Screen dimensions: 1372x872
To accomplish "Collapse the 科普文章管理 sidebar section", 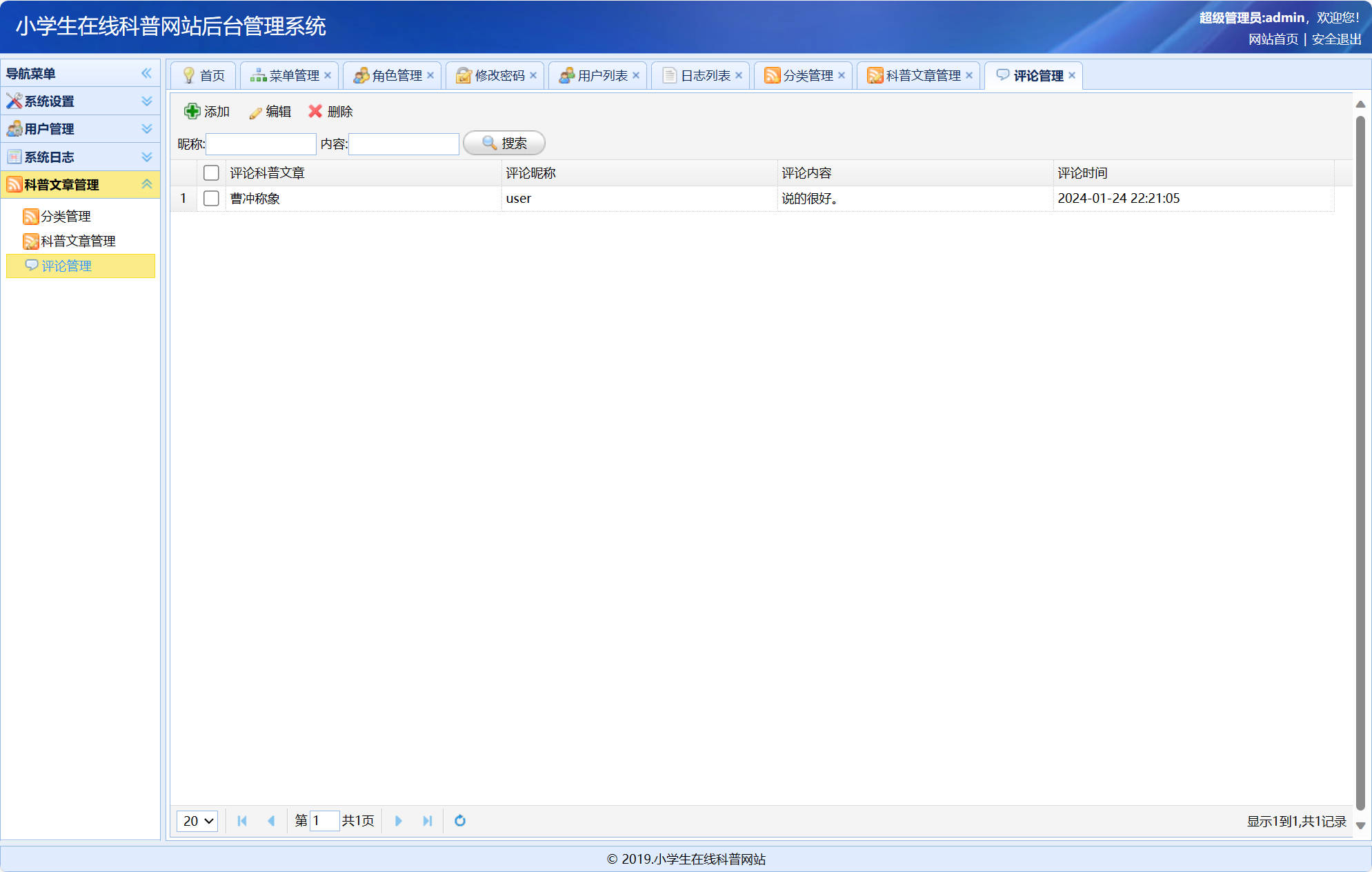I will 146,184.
